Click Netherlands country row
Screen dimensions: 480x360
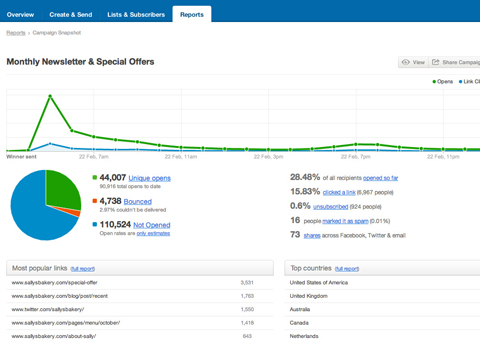tap(382, 336)
